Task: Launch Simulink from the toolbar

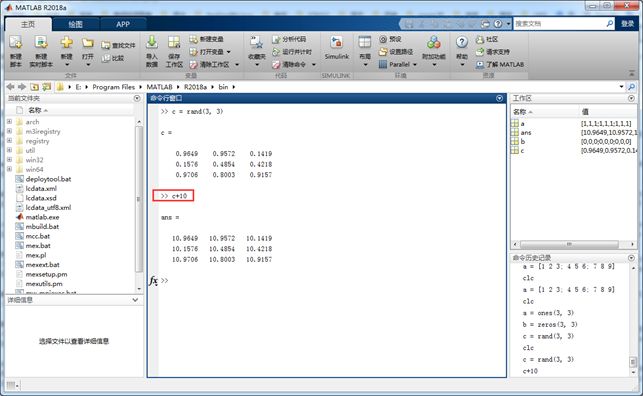Action: [x=337, y=47]
